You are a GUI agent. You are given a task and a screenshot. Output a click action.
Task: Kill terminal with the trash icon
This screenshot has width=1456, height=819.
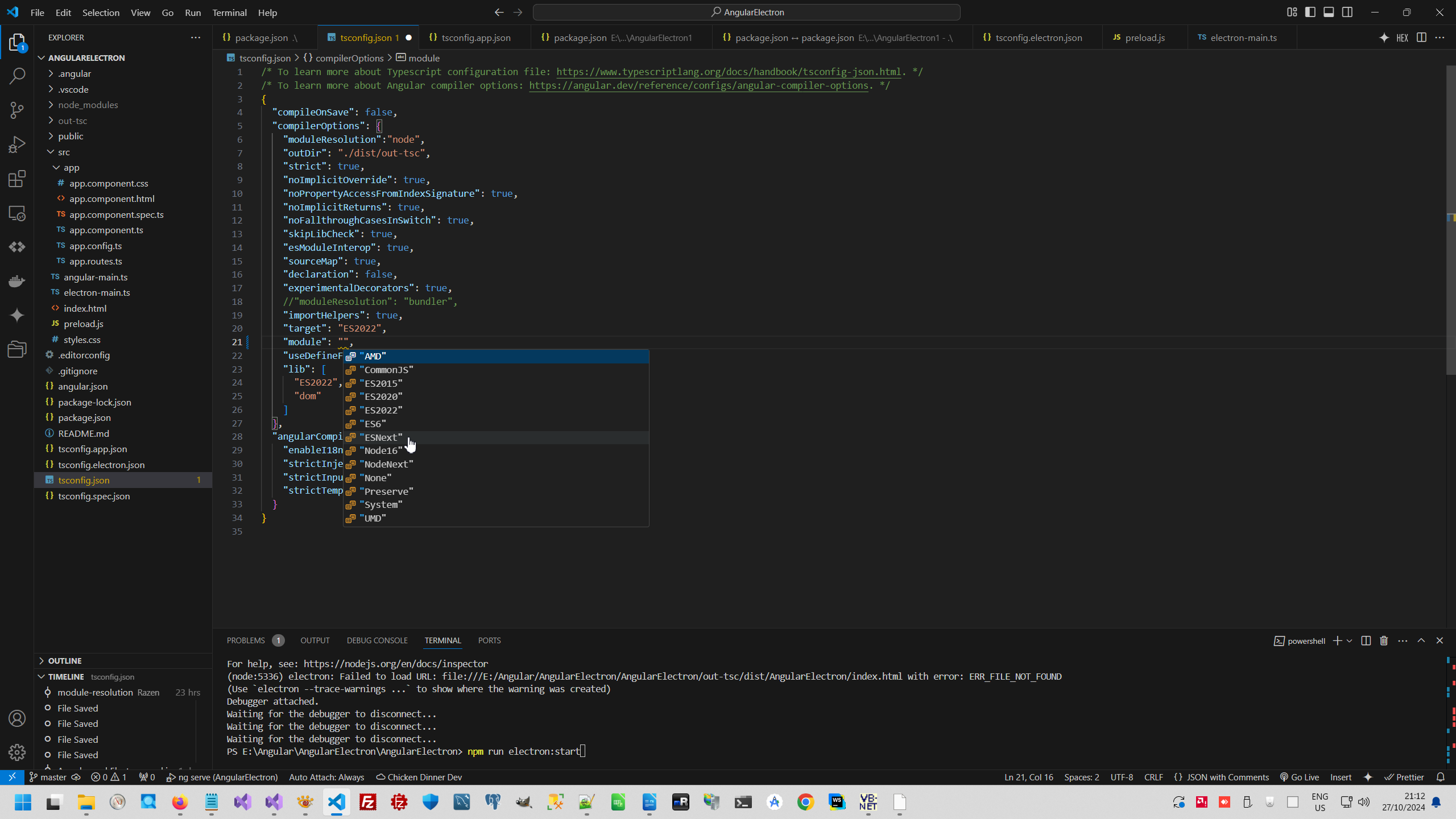click(x=1384, y=640)
